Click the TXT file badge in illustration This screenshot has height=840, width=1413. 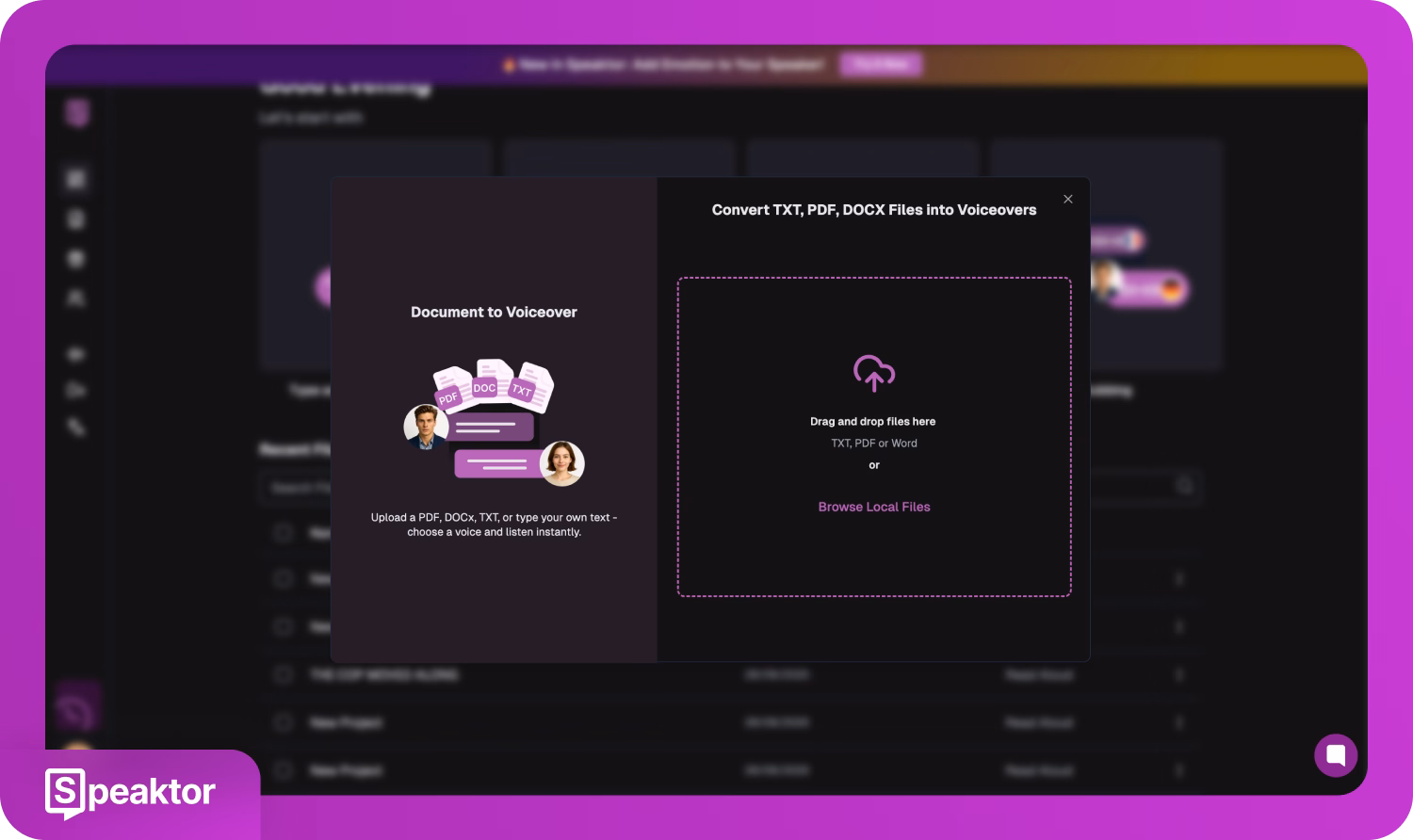[522, 390]
